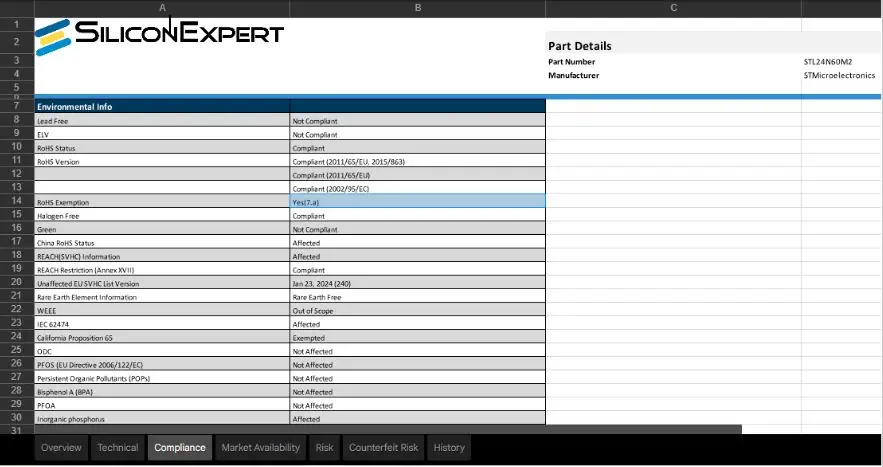Select the 'Not Affected' value for PFOA

tap(417, 404)
